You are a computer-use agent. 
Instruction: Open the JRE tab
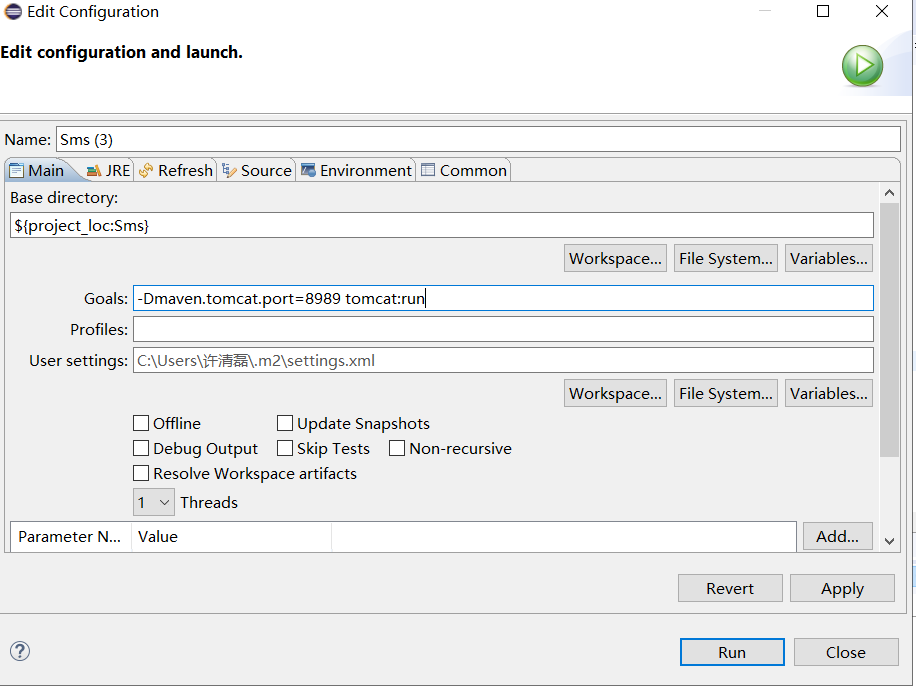pos(108,170)
